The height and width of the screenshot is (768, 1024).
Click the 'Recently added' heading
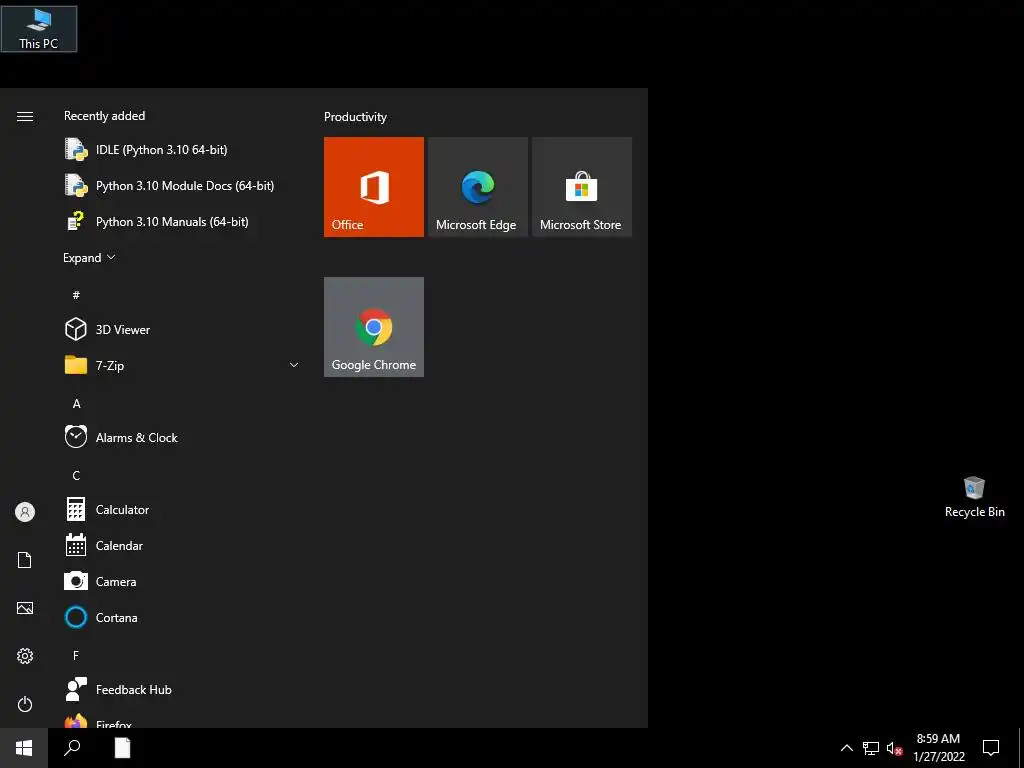coord(104,116)
